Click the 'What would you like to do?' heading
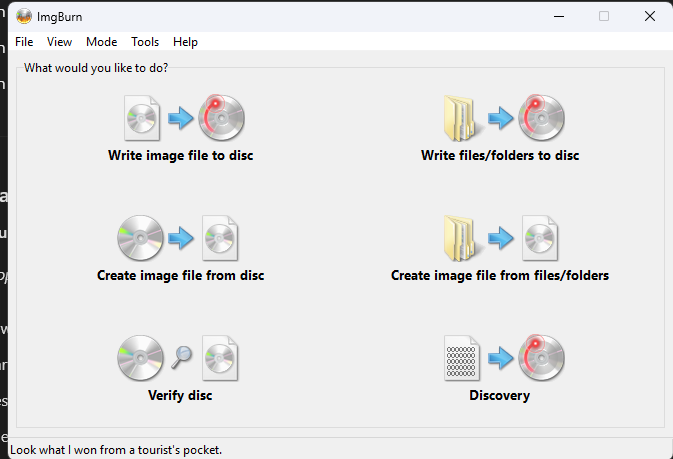This screenshot has height=459, width=673. (96, 68)
